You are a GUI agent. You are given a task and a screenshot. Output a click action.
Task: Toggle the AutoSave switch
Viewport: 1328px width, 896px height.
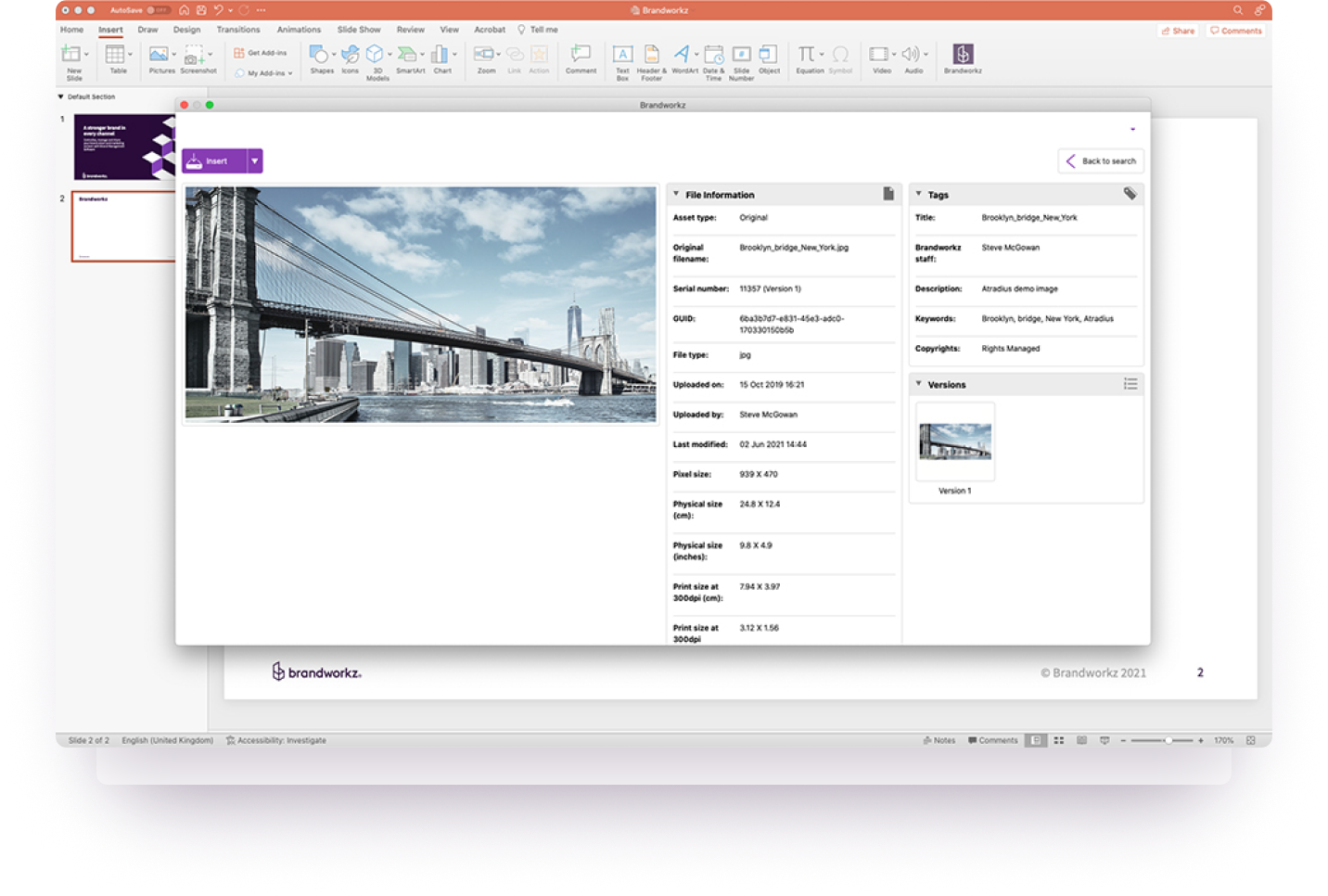[158, 10]
